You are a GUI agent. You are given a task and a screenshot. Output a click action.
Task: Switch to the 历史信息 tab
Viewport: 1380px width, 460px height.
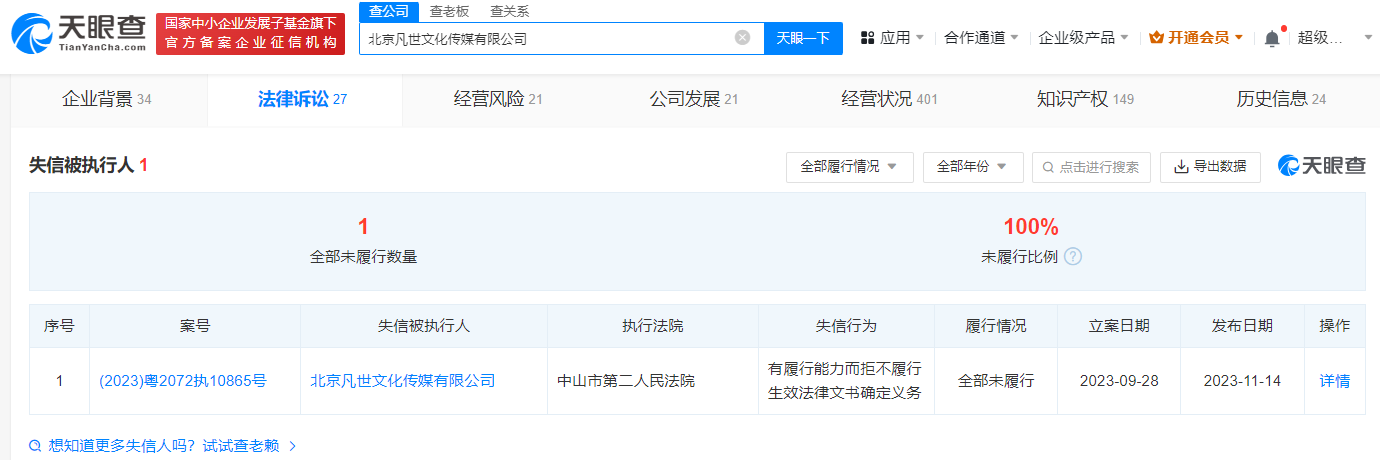[1281, 99]
